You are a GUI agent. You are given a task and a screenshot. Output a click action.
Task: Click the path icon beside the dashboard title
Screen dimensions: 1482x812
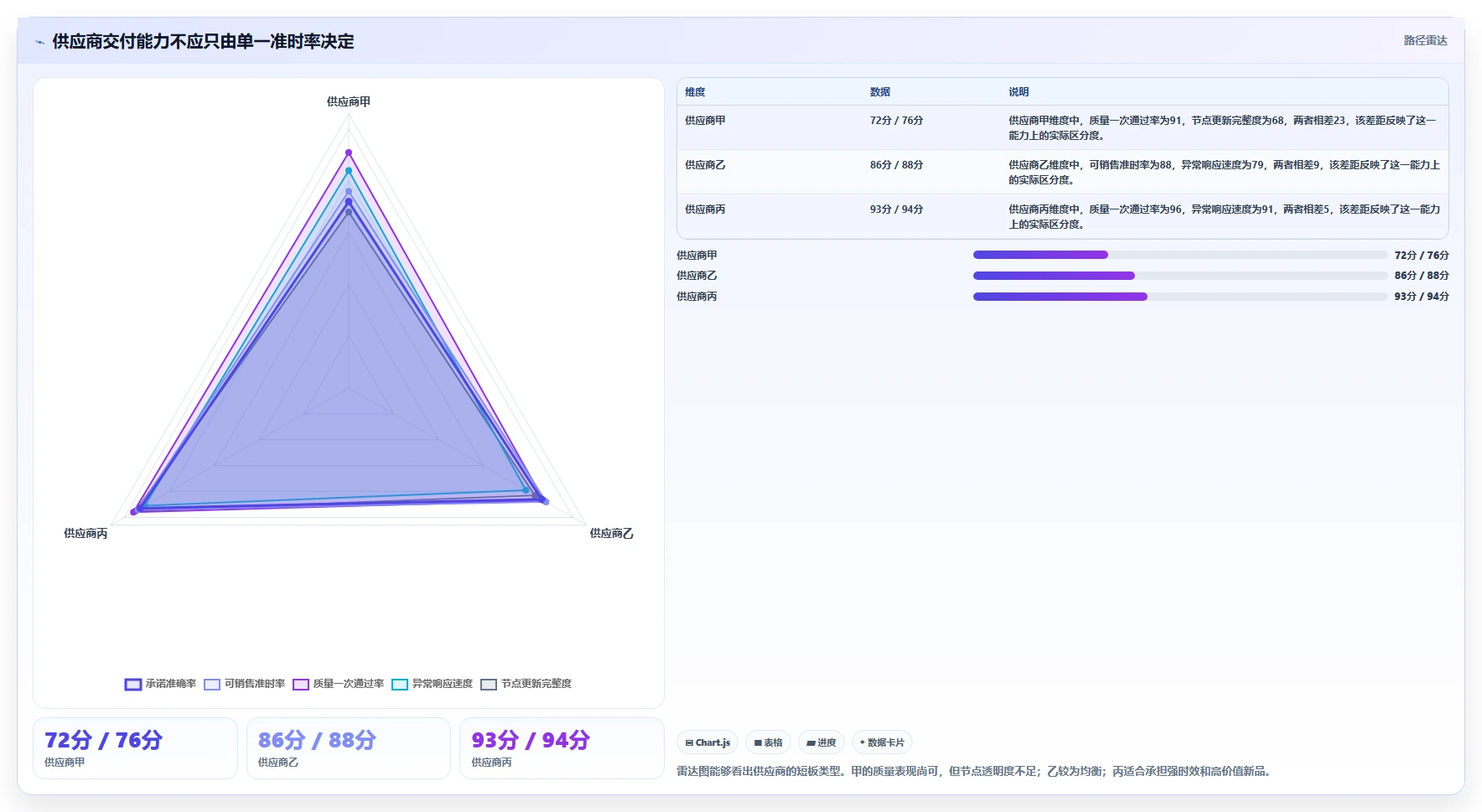click(39, 42)
